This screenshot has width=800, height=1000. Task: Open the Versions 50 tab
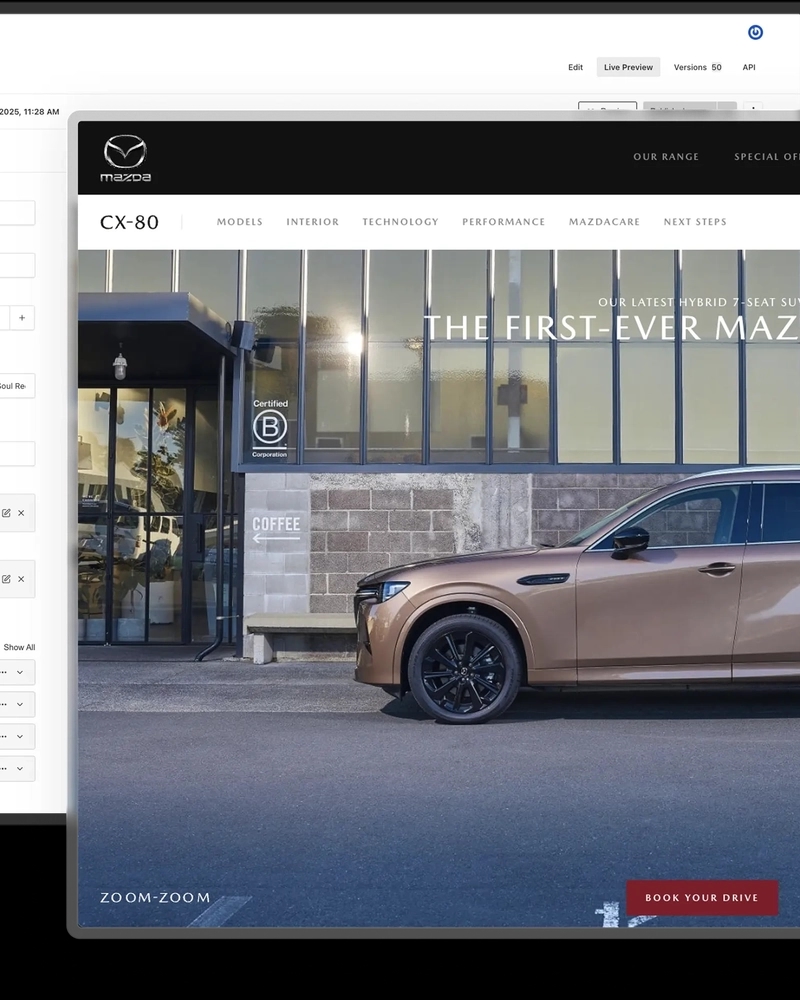[x=697, y=67]
